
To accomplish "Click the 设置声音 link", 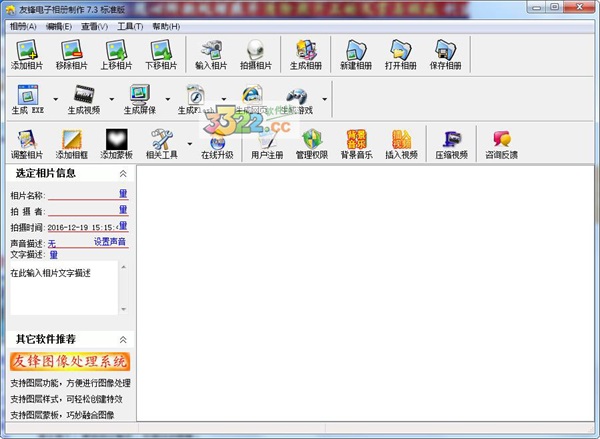I will 110,241.
